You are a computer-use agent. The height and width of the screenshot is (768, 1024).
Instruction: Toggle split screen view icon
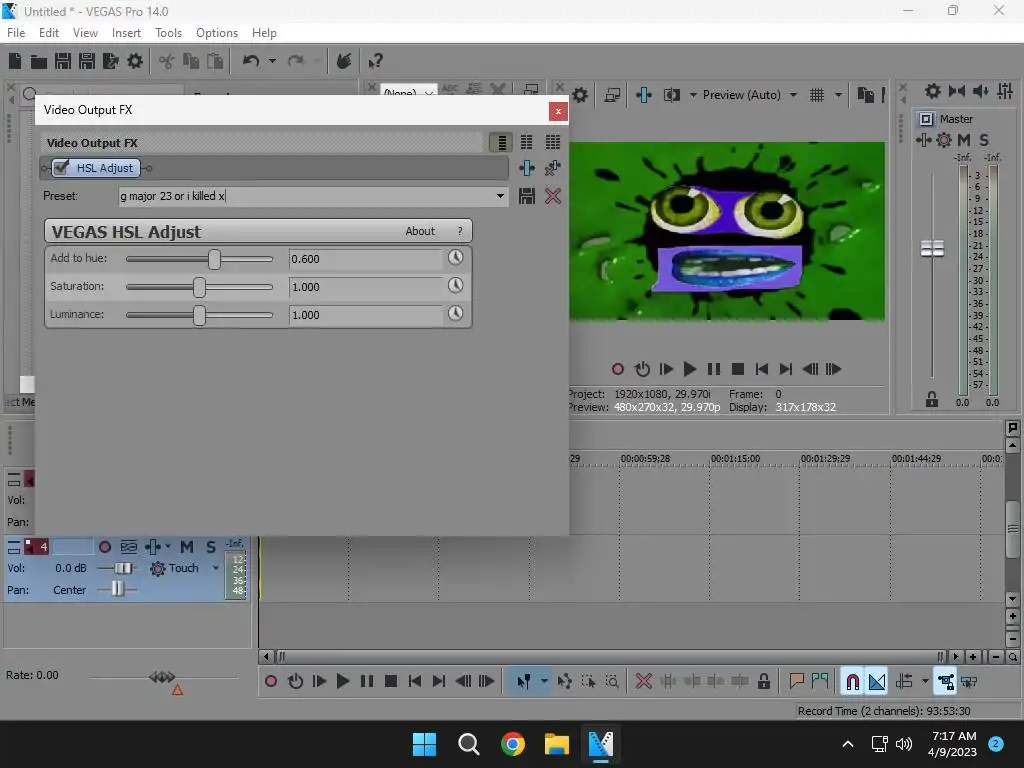pyautogui.click(x=672, y=95)
